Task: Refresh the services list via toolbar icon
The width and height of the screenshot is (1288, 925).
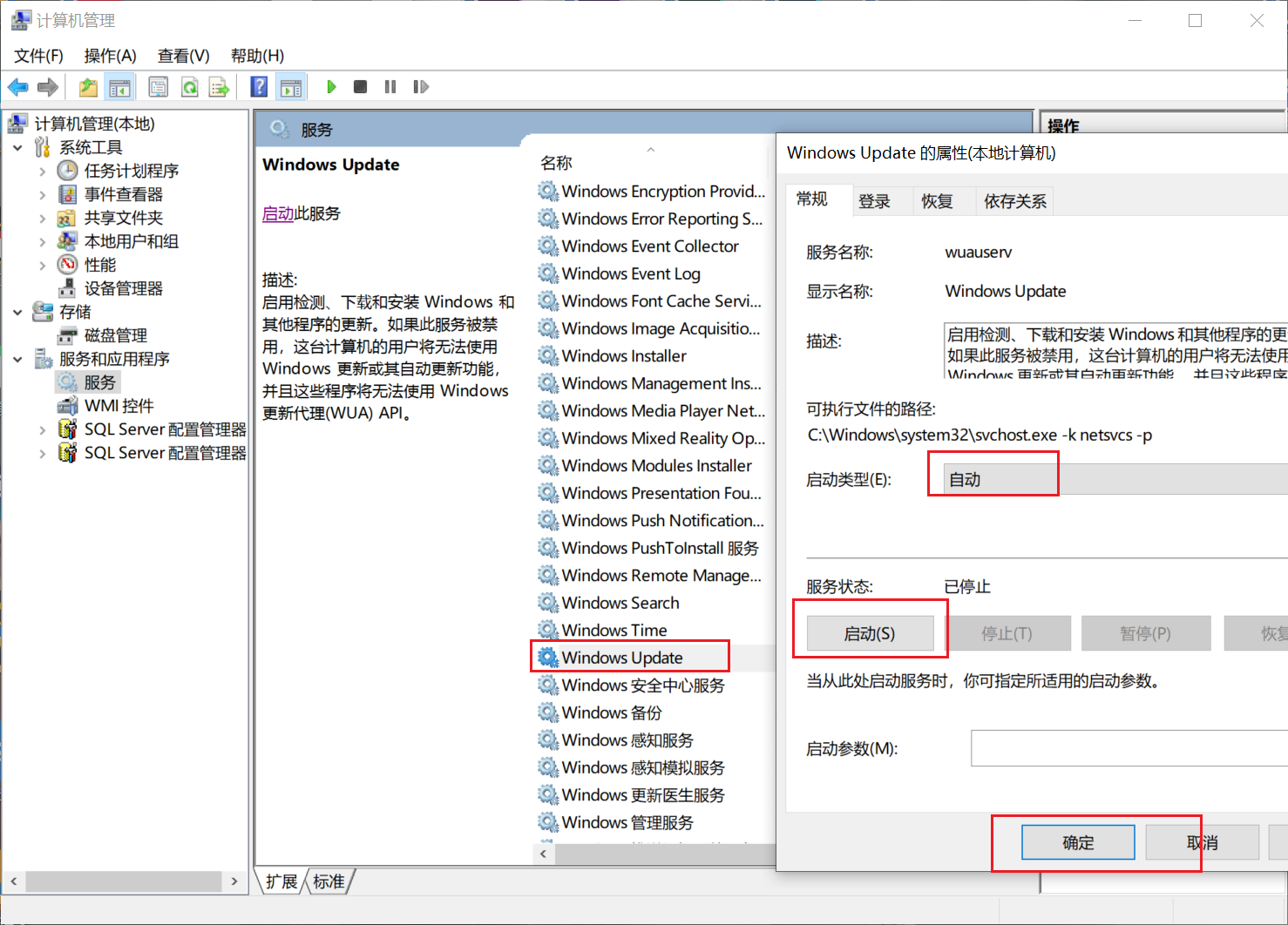Action: point(189,86)
